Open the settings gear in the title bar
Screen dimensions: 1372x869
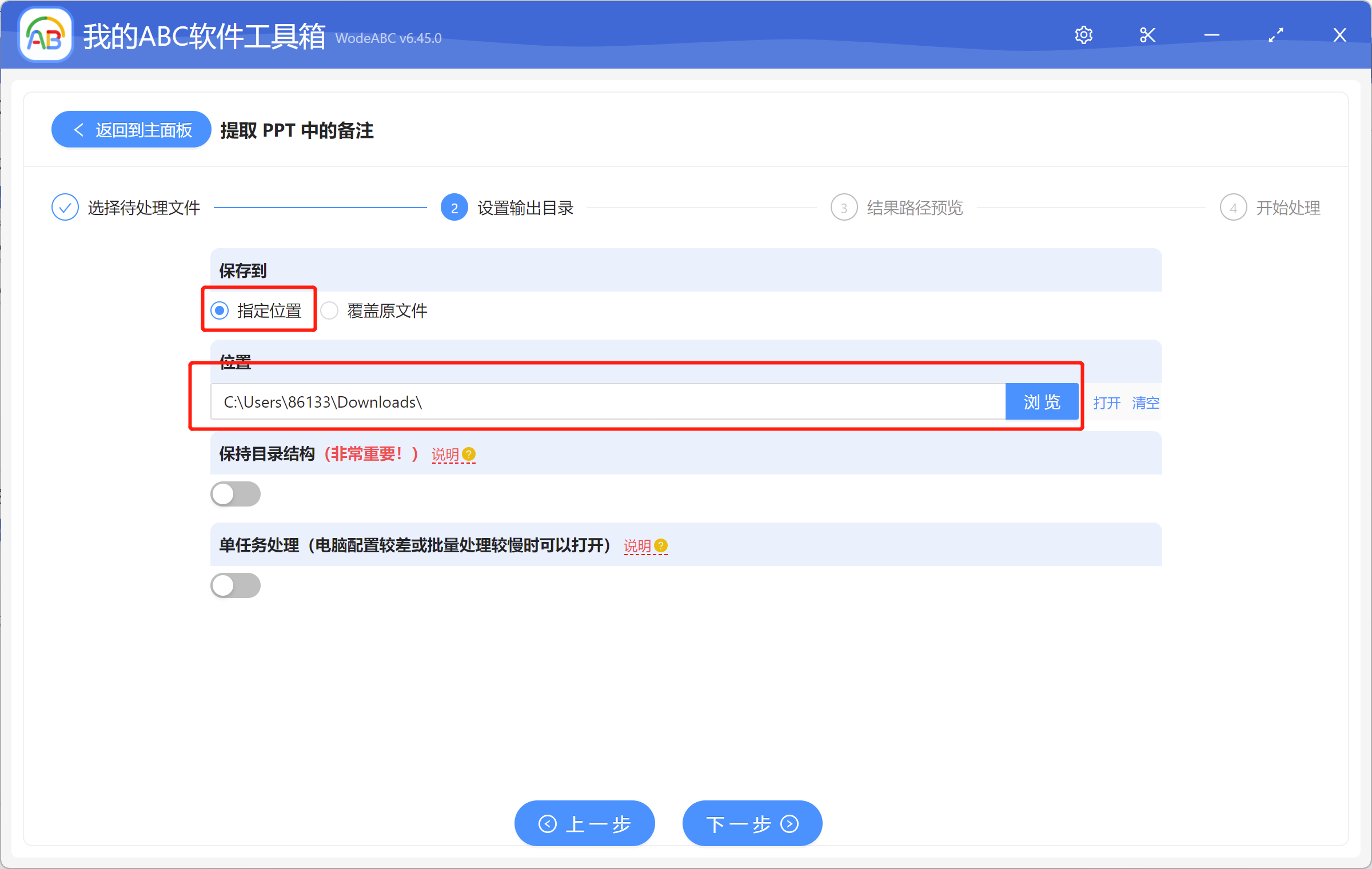1084,34
